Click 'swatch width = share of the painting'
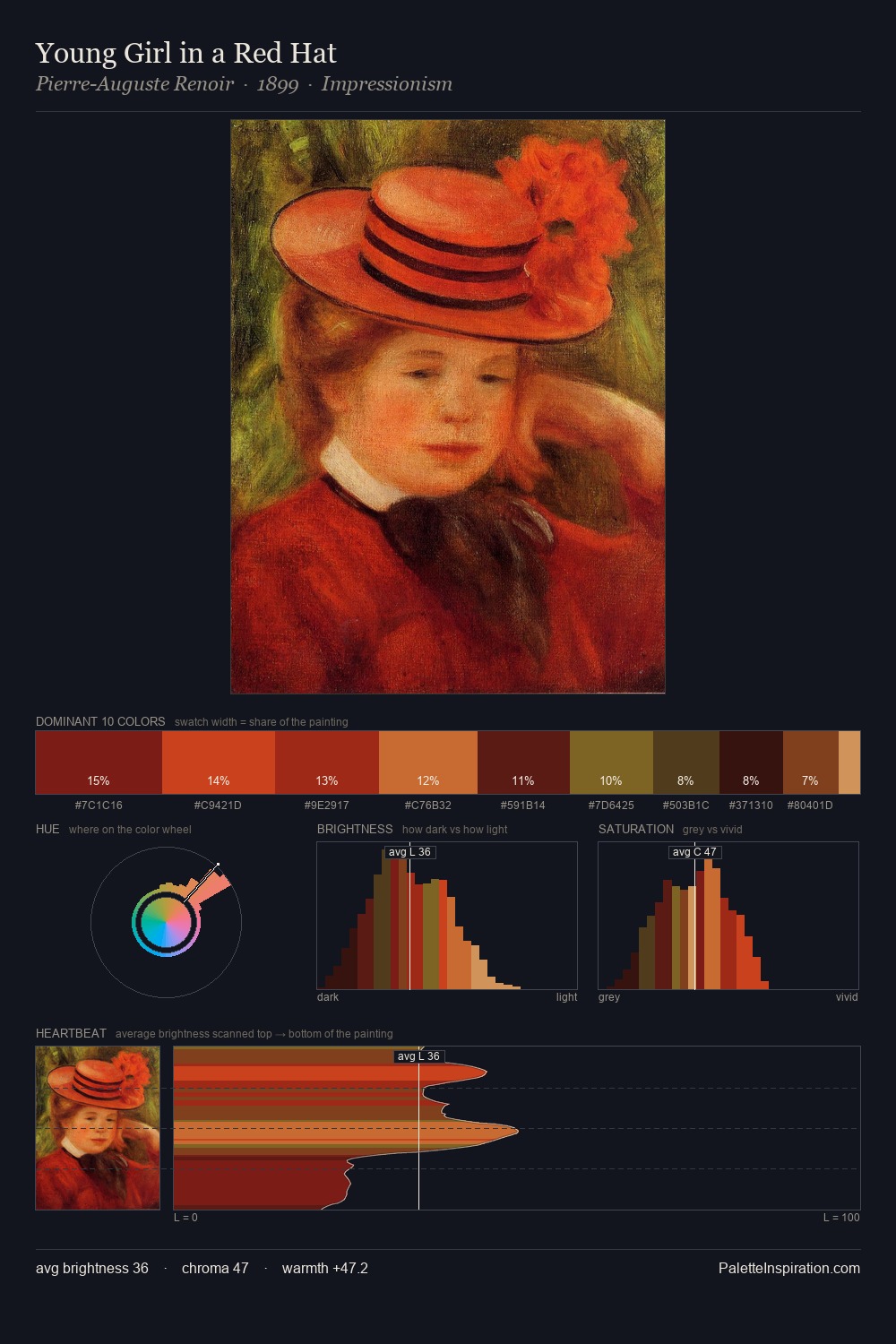 coord(262,722)
